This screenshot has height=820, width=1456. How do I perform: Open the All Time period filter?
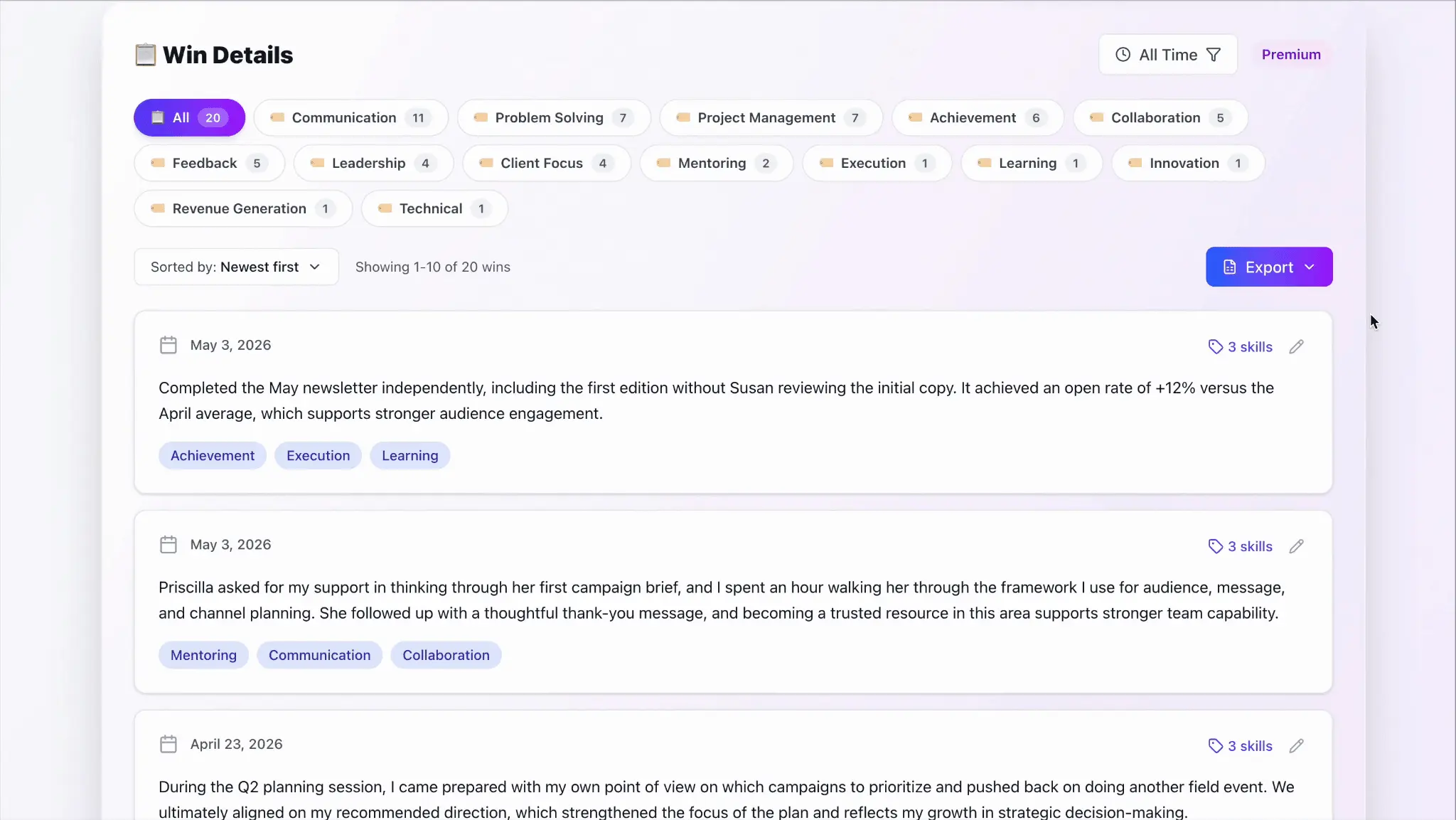(x=1167, y=55)
